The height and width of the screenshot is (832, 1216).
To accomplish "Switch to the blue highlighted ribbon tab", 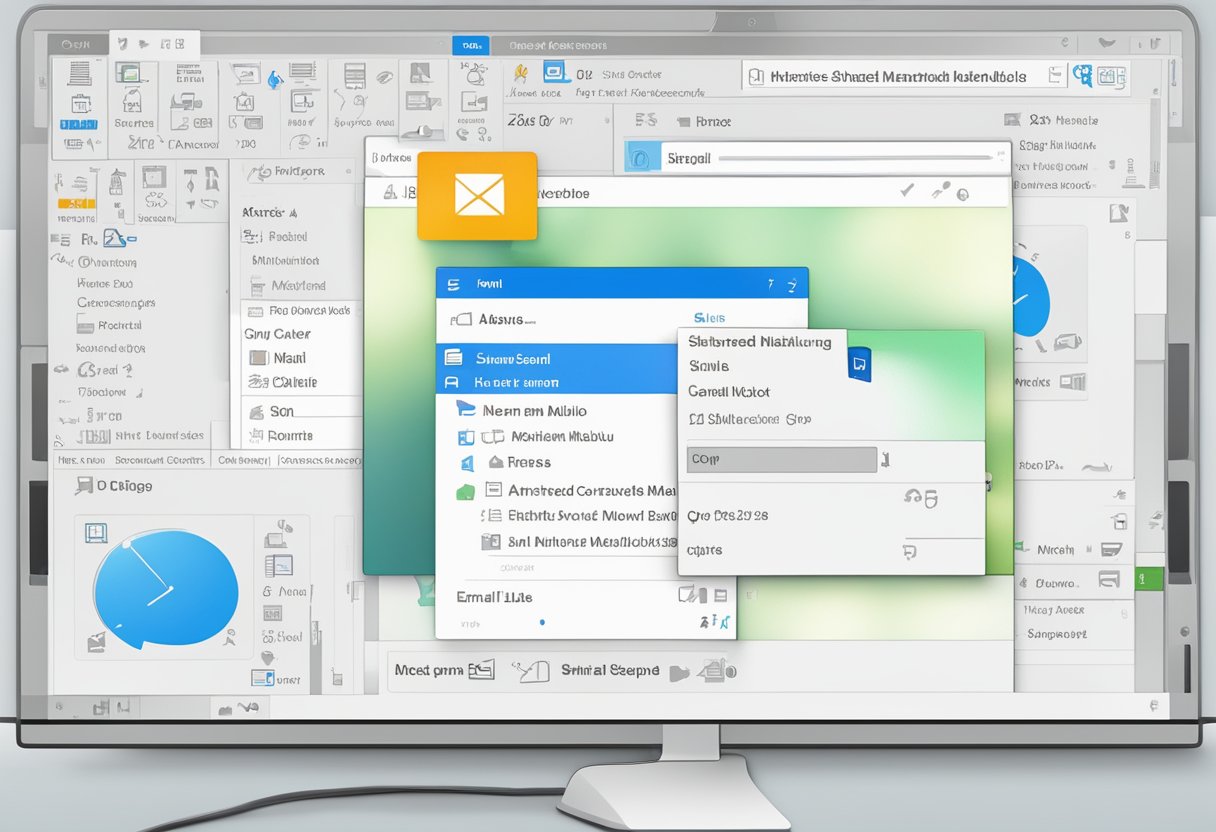I will [x=471, y=45].
